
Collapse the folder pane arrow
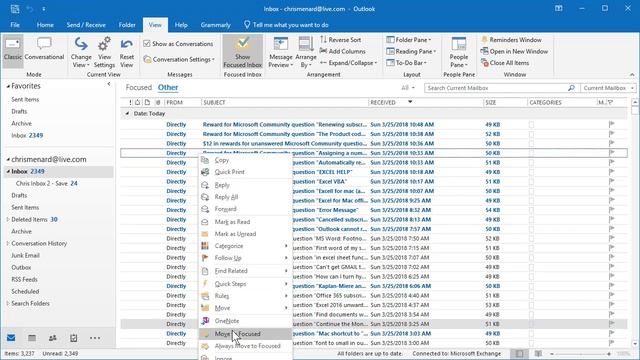(x=109, y=84)
